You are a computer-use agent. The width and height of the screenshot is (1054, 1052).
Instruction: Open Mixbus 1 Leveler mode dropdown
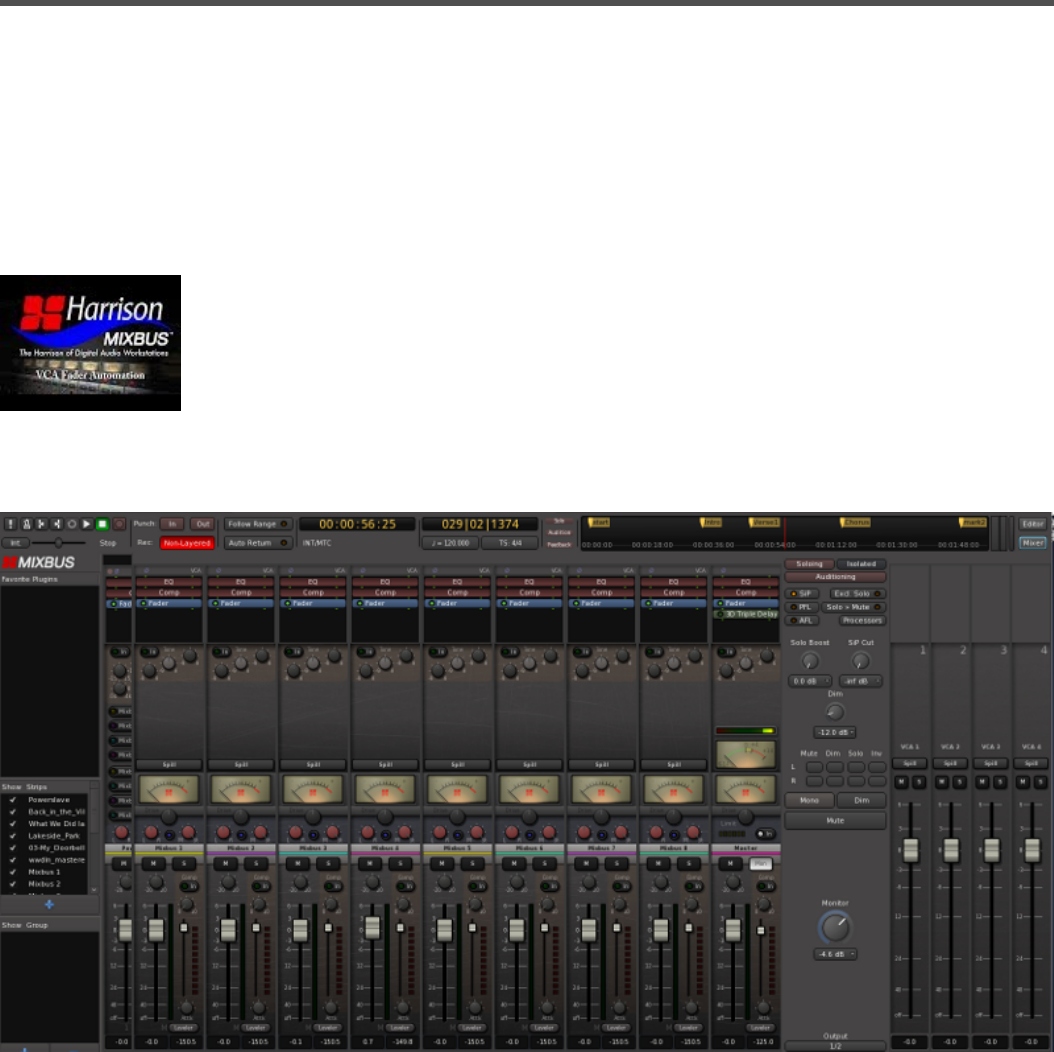(183, 1027)
